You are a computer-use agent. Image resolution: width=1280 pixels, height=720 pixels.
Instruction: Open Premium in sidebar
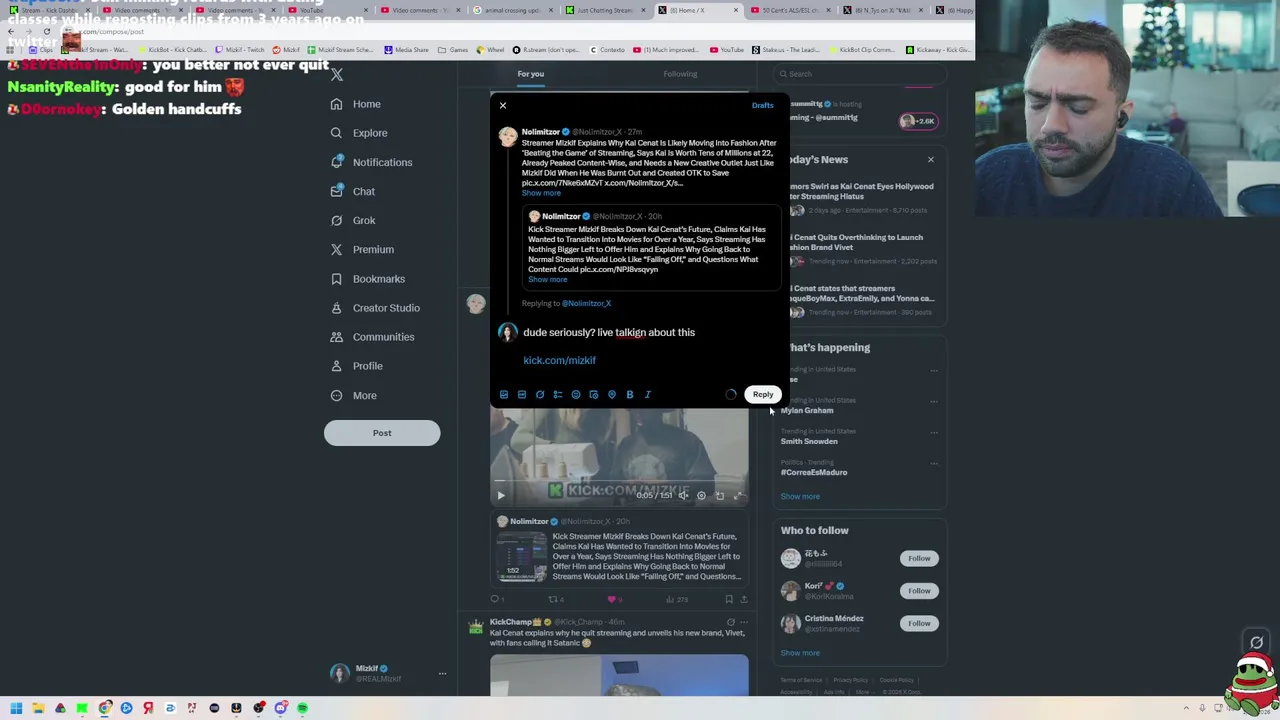click(362, 249)
